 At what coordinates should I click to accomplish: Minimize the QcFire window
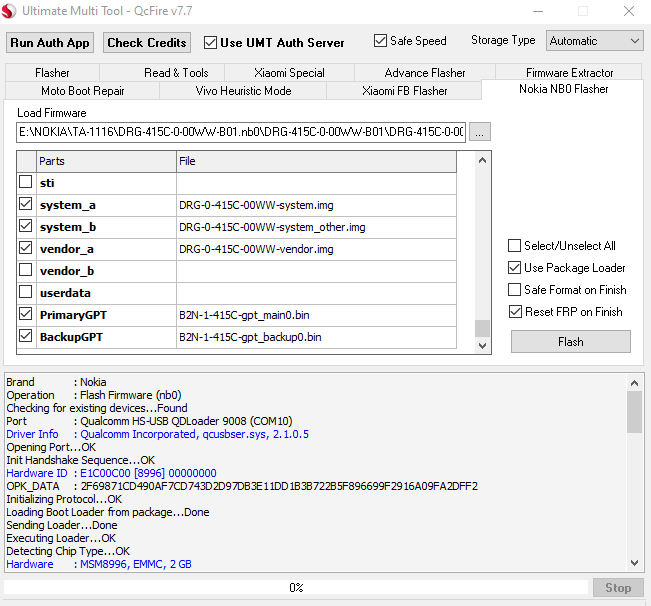(538, 11)
